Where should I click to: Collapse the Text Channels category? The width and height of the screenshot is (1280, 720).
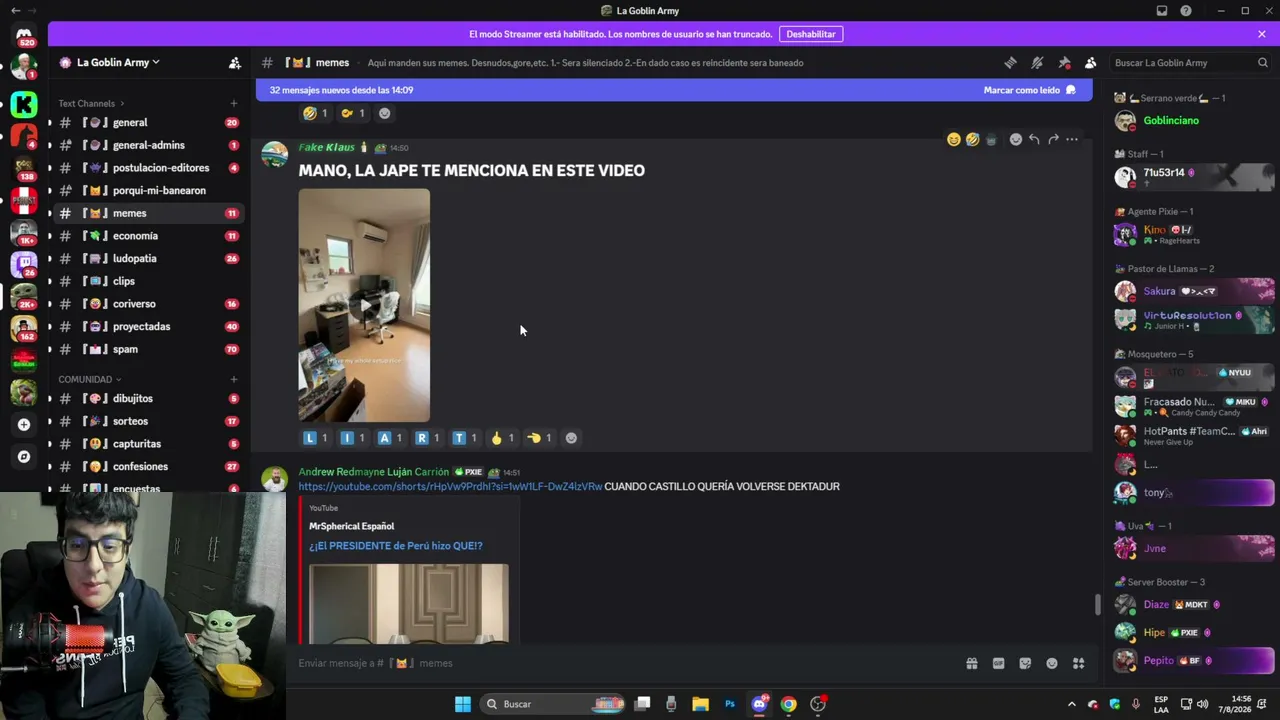[x=91, y=103]
